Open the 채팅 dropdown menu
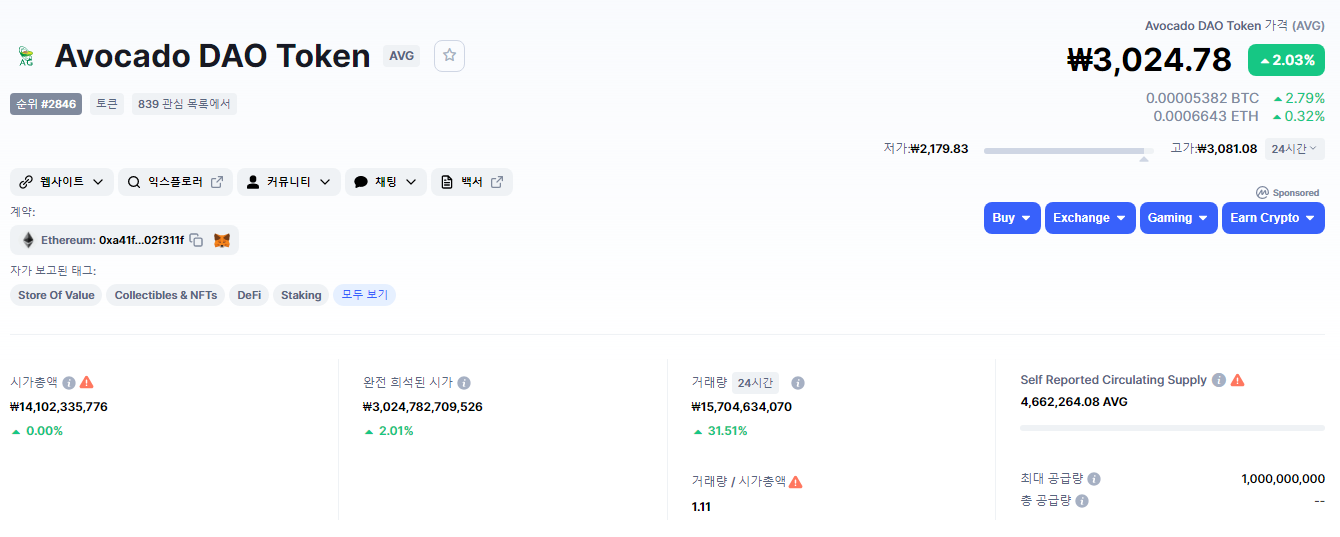 [x=385, y=182]
